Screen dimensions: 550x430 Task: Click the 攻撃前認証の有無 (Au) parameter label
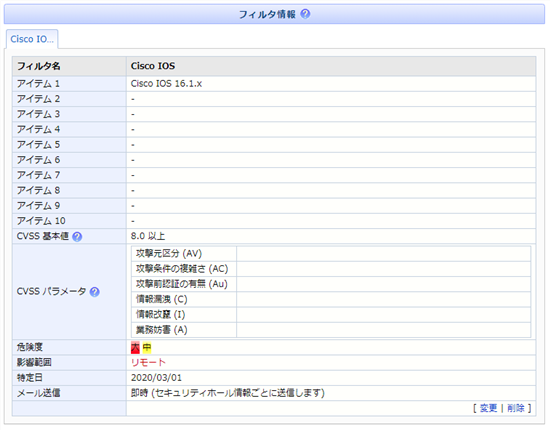point(182,284)
